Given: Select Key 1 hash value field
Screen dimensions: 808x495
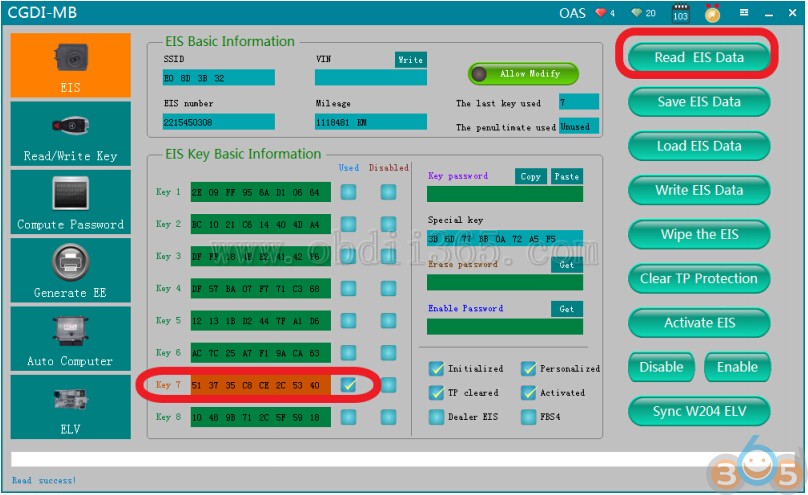Looking at the screenshot, I should pos(261,192).
